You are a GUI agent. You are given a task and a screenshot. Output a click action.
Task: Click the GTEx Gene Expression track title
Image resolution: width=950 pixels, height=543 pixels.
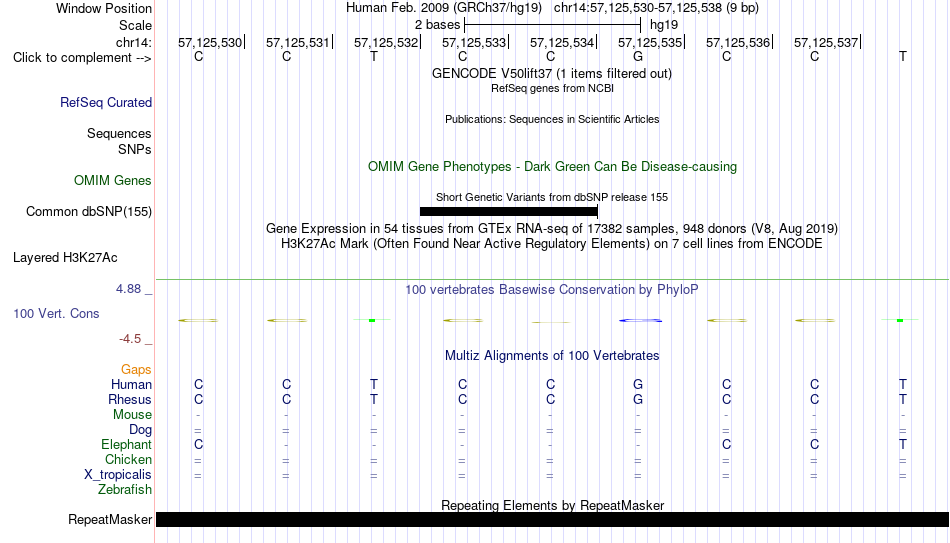552,228
